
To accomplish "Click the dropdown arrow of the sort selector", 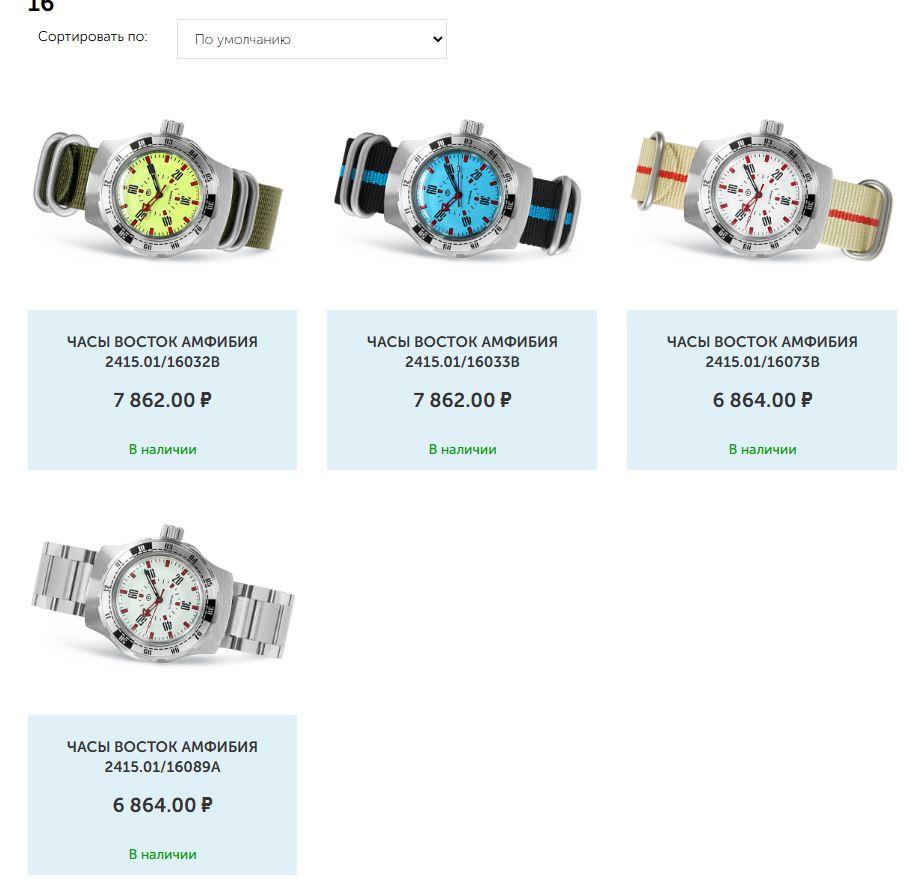I will click(x=437, y=39).
